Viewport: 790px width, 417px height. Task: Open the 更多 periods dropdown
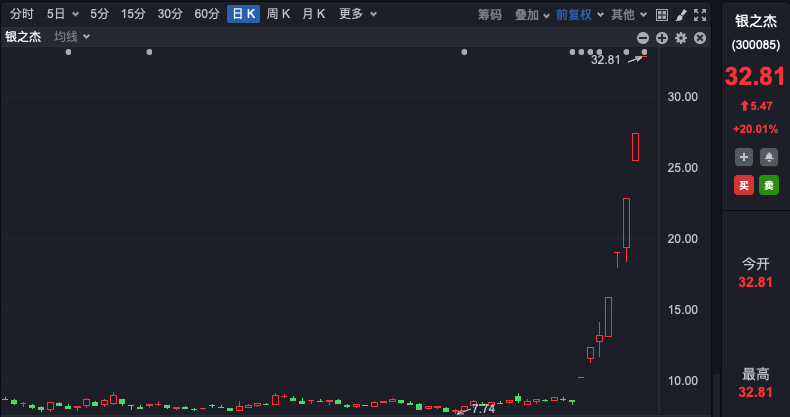click(357, 14)
